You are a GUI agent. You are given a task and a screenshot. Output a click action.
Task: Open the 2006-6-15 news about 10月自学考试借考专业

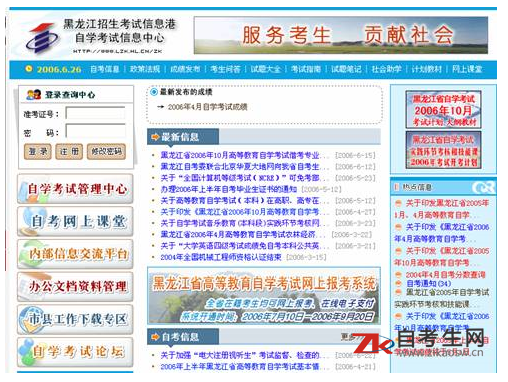(x=245, y=155)
